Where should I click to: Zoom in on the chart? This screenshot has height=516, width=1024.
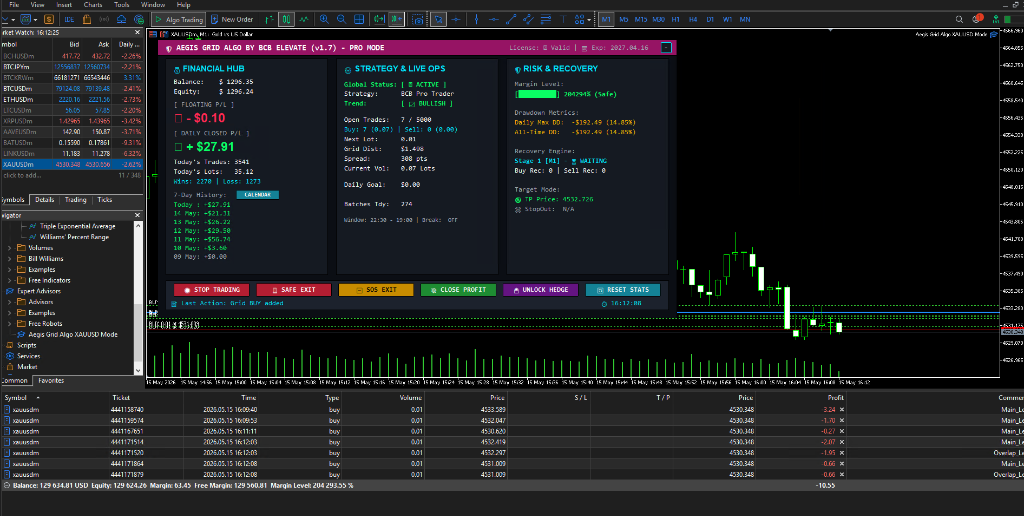pyautogui.click(x=324, y=20)
